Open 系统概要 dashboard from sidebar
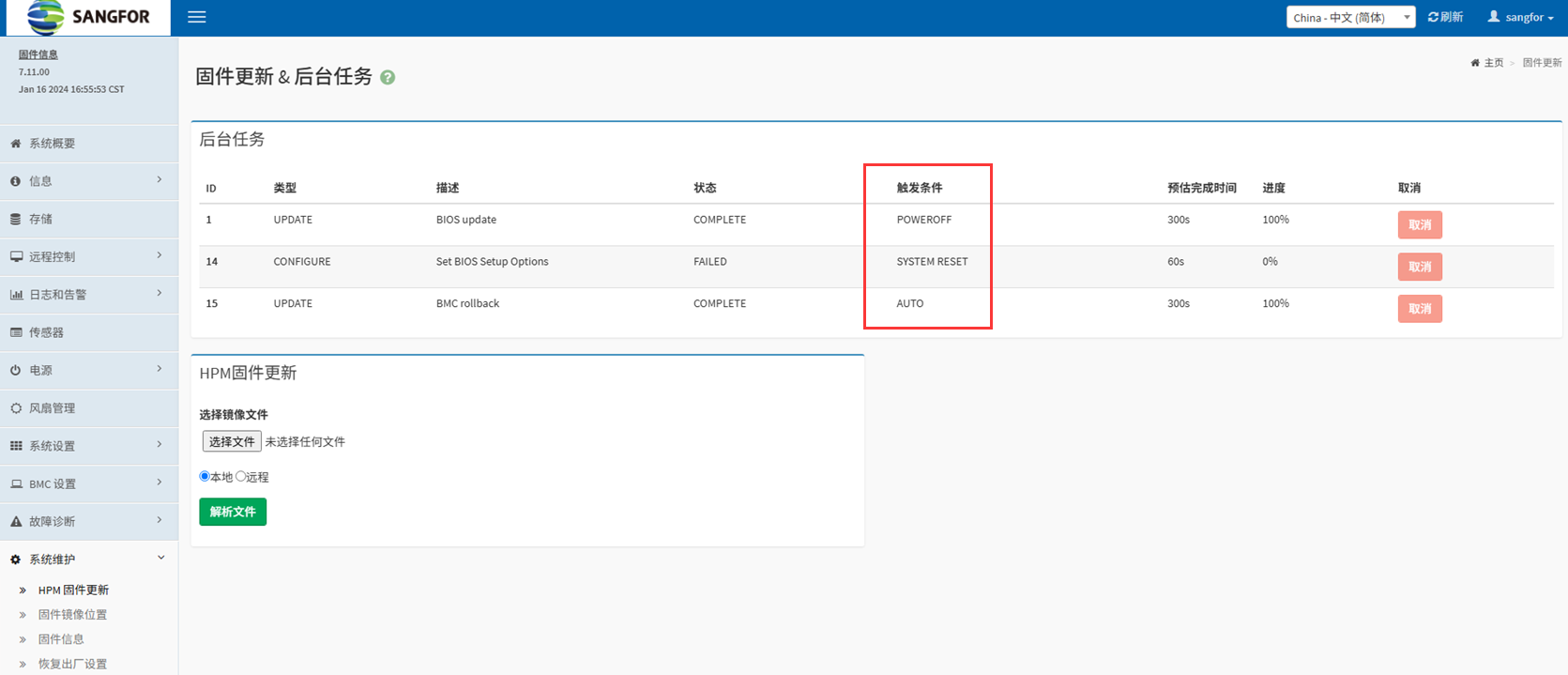This screenshot has width=1568, height=675. pyautogui.click(x=52, y=144)
